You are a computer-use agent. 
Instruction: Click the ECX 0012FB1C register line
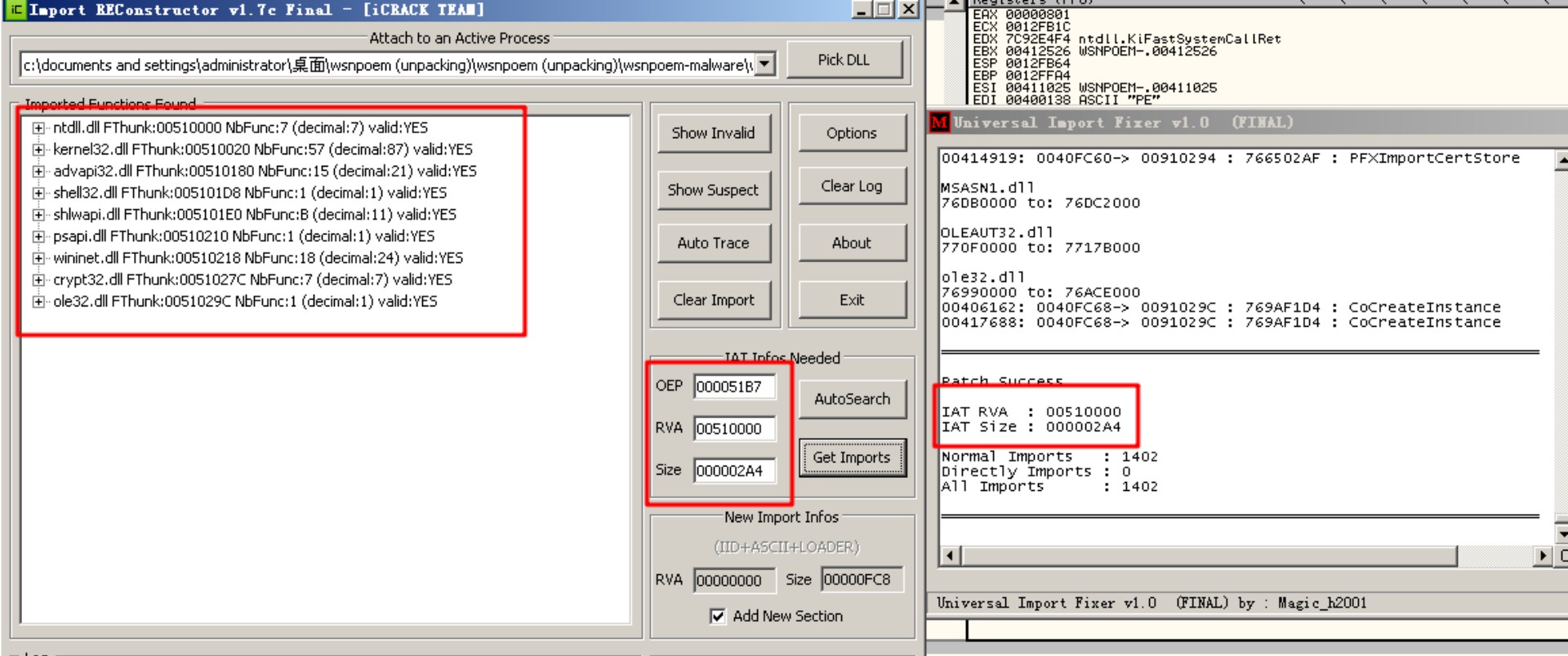coord(1021,27)
